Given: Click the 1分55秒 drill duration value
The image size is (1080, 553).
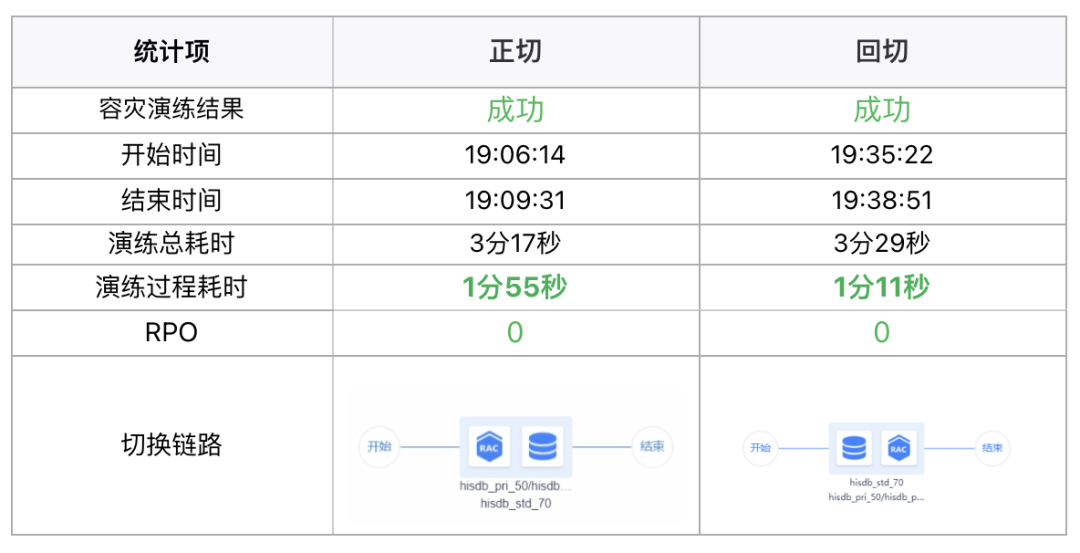Looking at the screenshot, I should (515, 288).
